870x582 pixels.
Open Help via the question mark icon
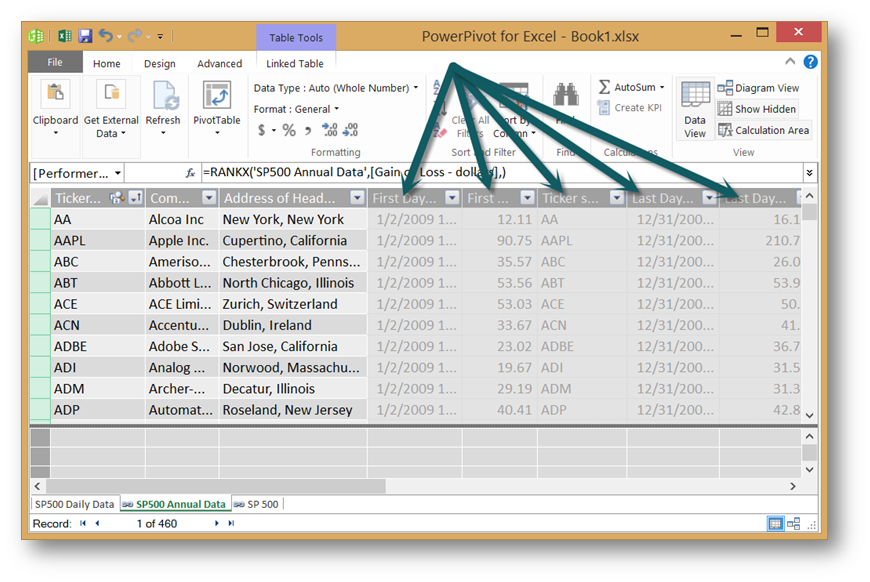[810, 62]
